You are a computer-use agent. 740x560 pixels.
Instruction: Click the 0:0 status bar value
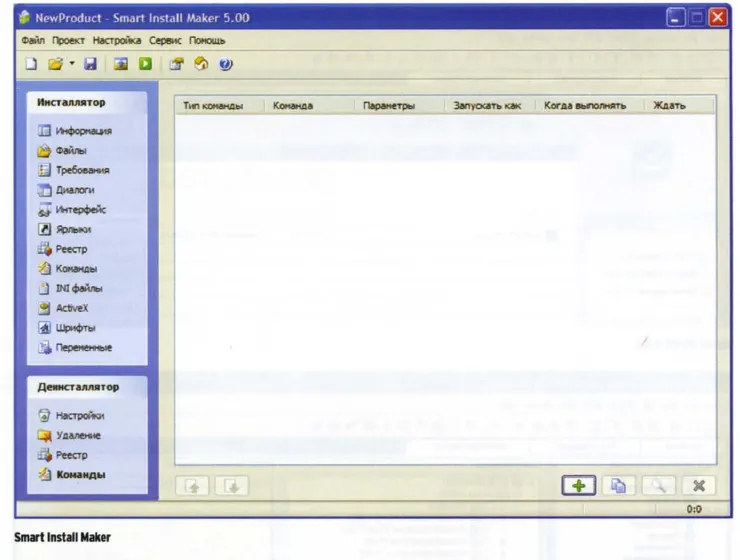694,509
